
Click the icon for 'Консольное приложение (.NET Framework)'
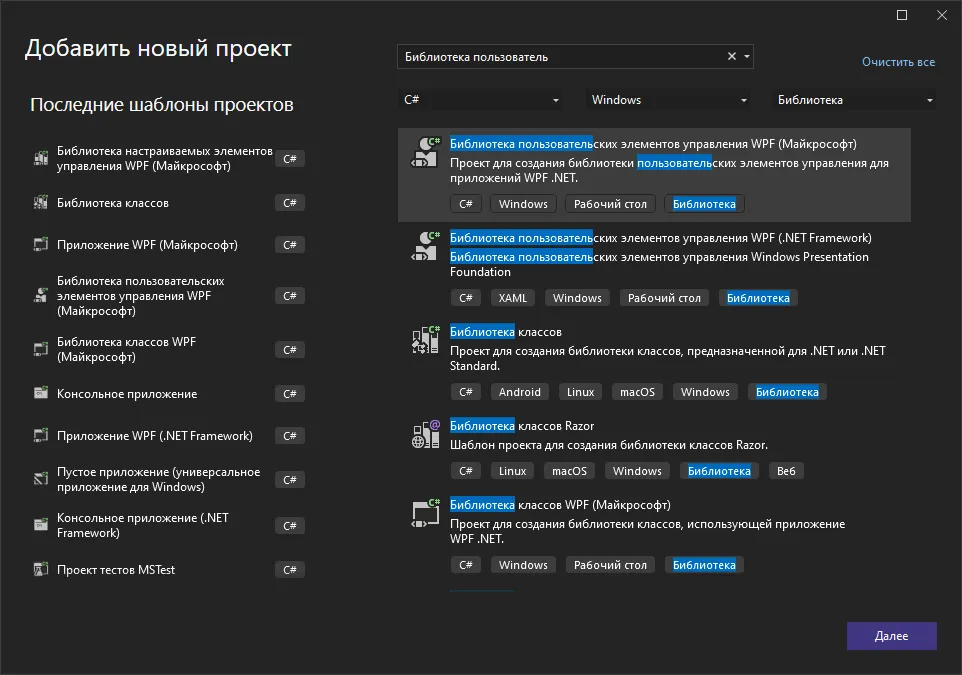click(x=40, y=525)
